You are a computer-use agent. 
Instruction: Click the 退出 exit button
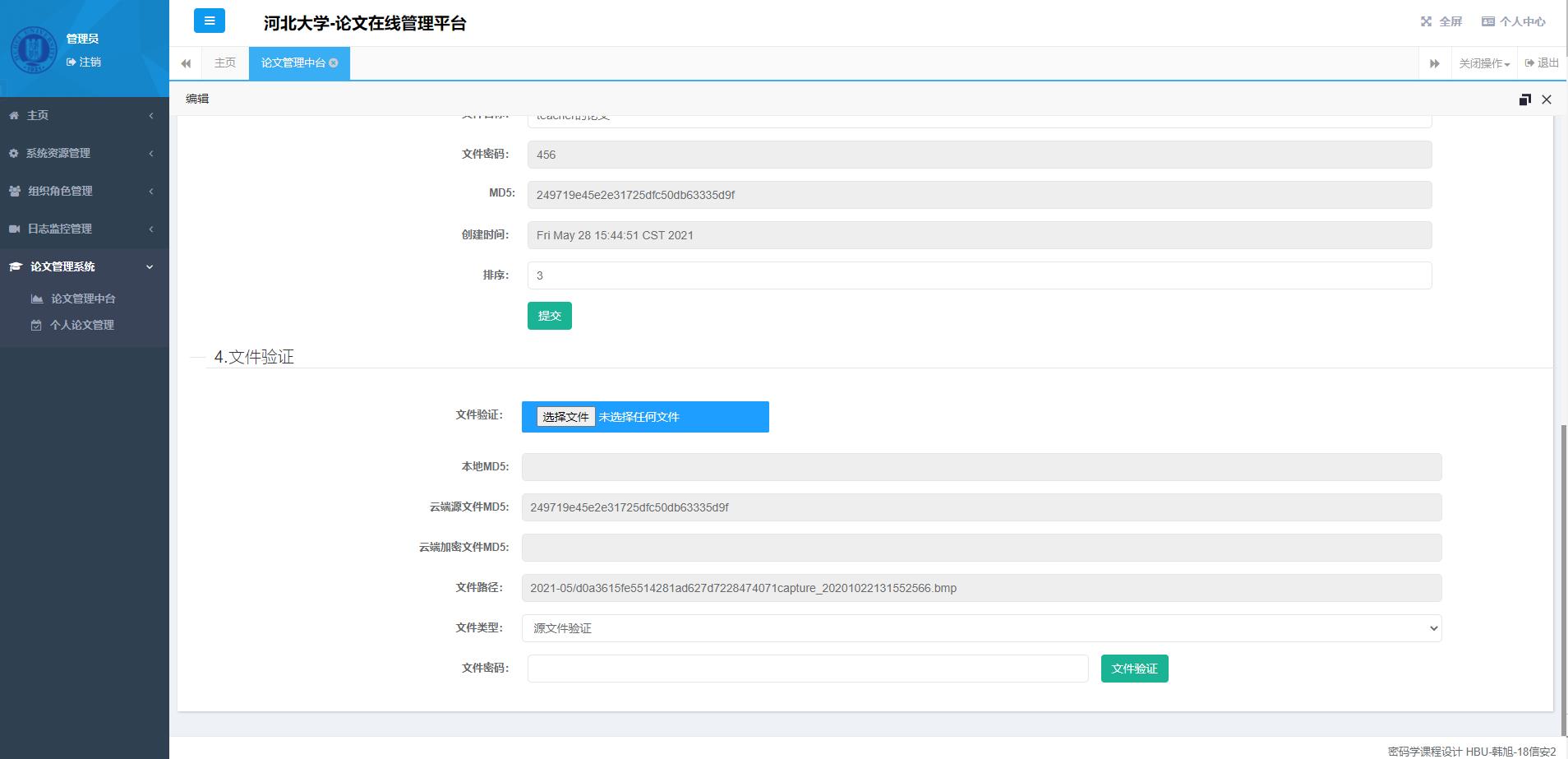click(x=1542, y=63)
